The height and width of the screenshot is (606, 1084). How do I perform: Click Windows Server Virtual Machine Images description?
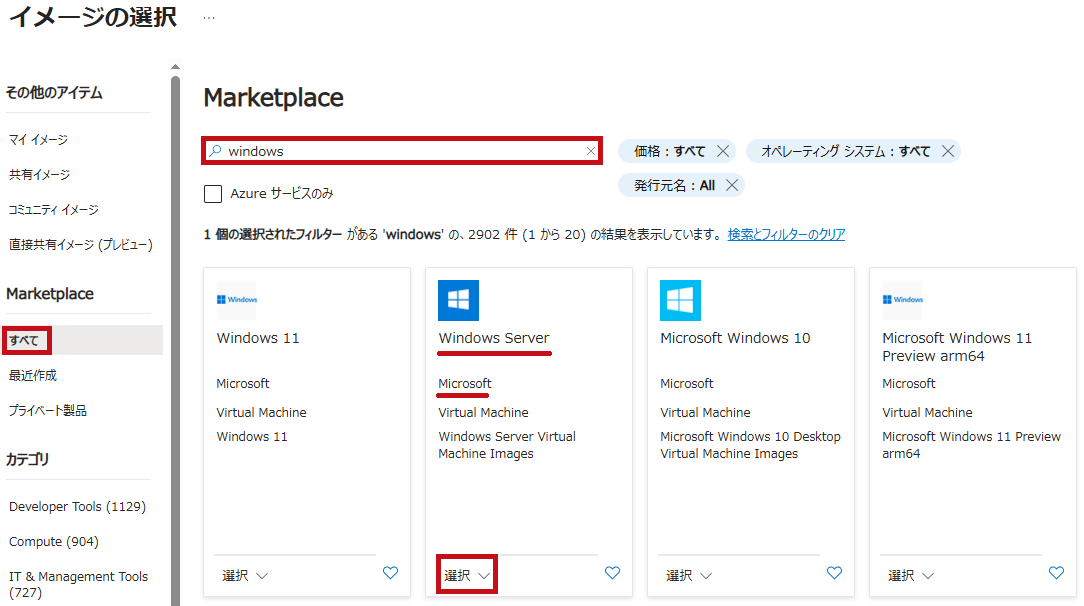click(507, 445)
